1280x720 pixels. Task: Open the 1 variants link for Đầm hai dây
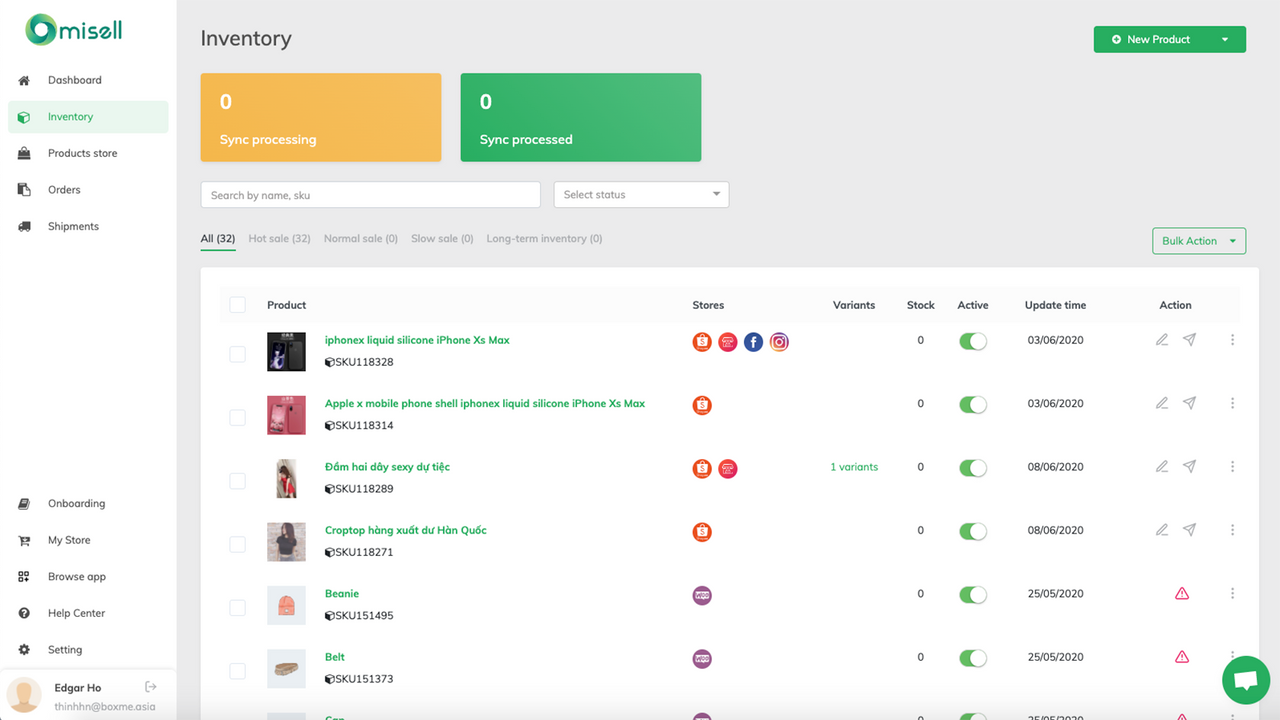[854, 467]
